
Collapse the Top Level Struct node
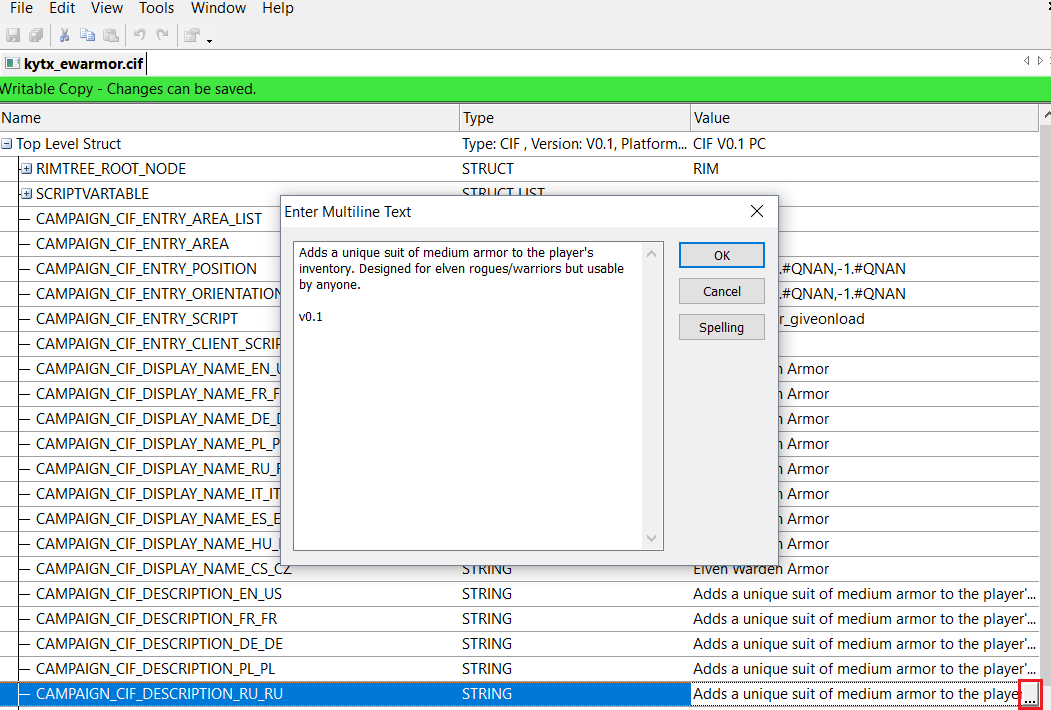[x=7, y=143]
